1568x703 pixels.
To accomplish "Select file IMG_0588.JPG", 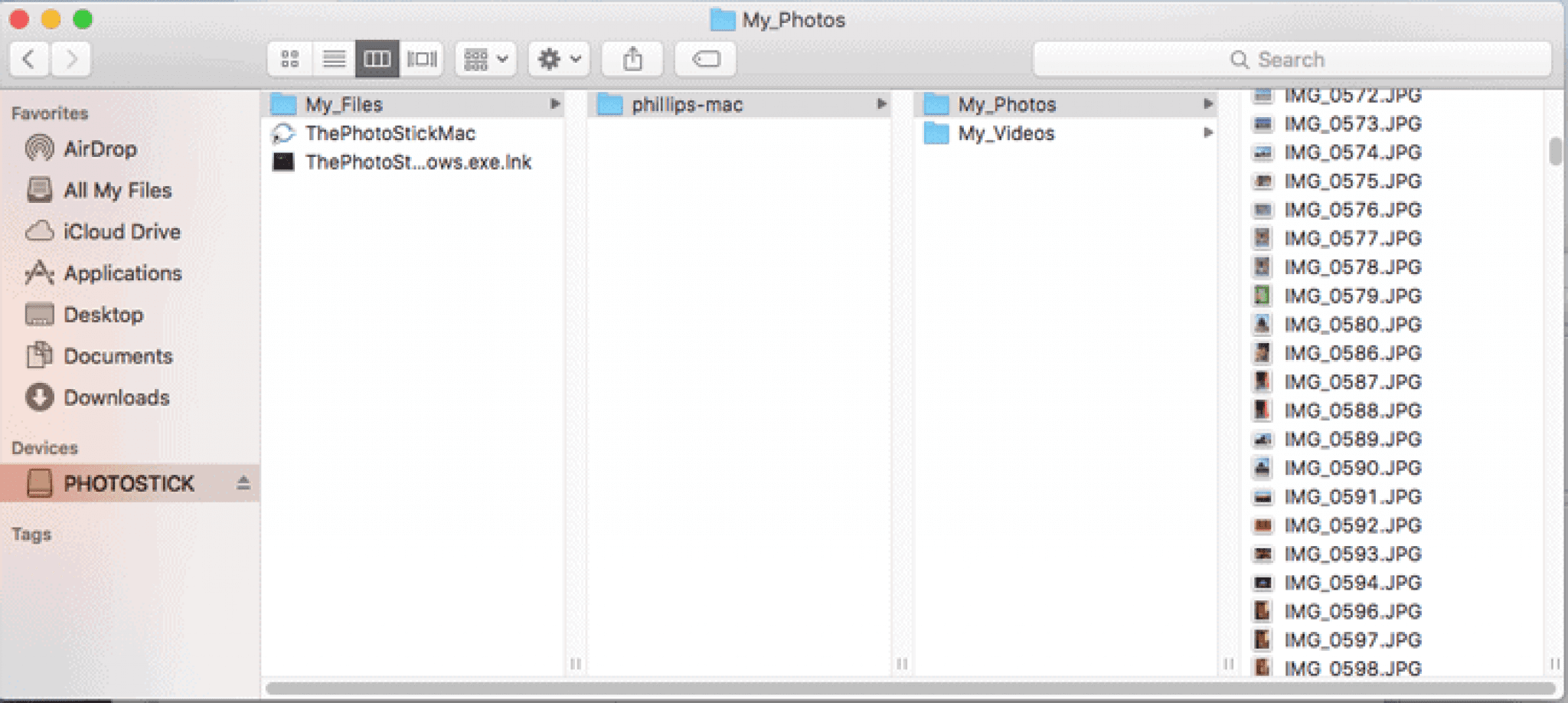I will click(1352, 410).
